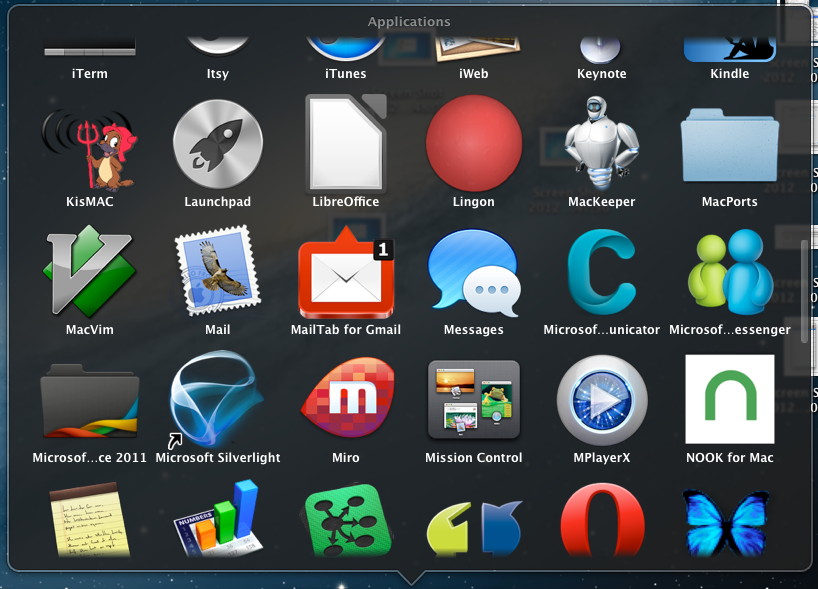Launch the Launchpad rocket icon
This screenshot has width=818, height=589.
pos(218,144)
